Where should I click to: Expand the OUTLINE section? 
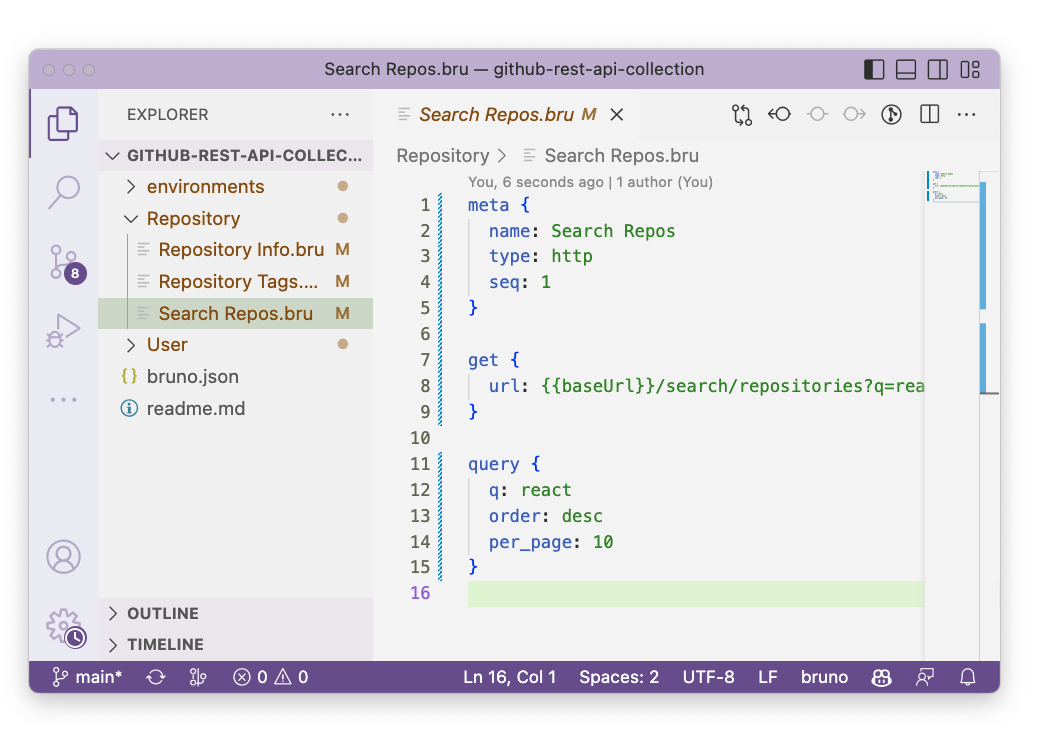point(162,613)
